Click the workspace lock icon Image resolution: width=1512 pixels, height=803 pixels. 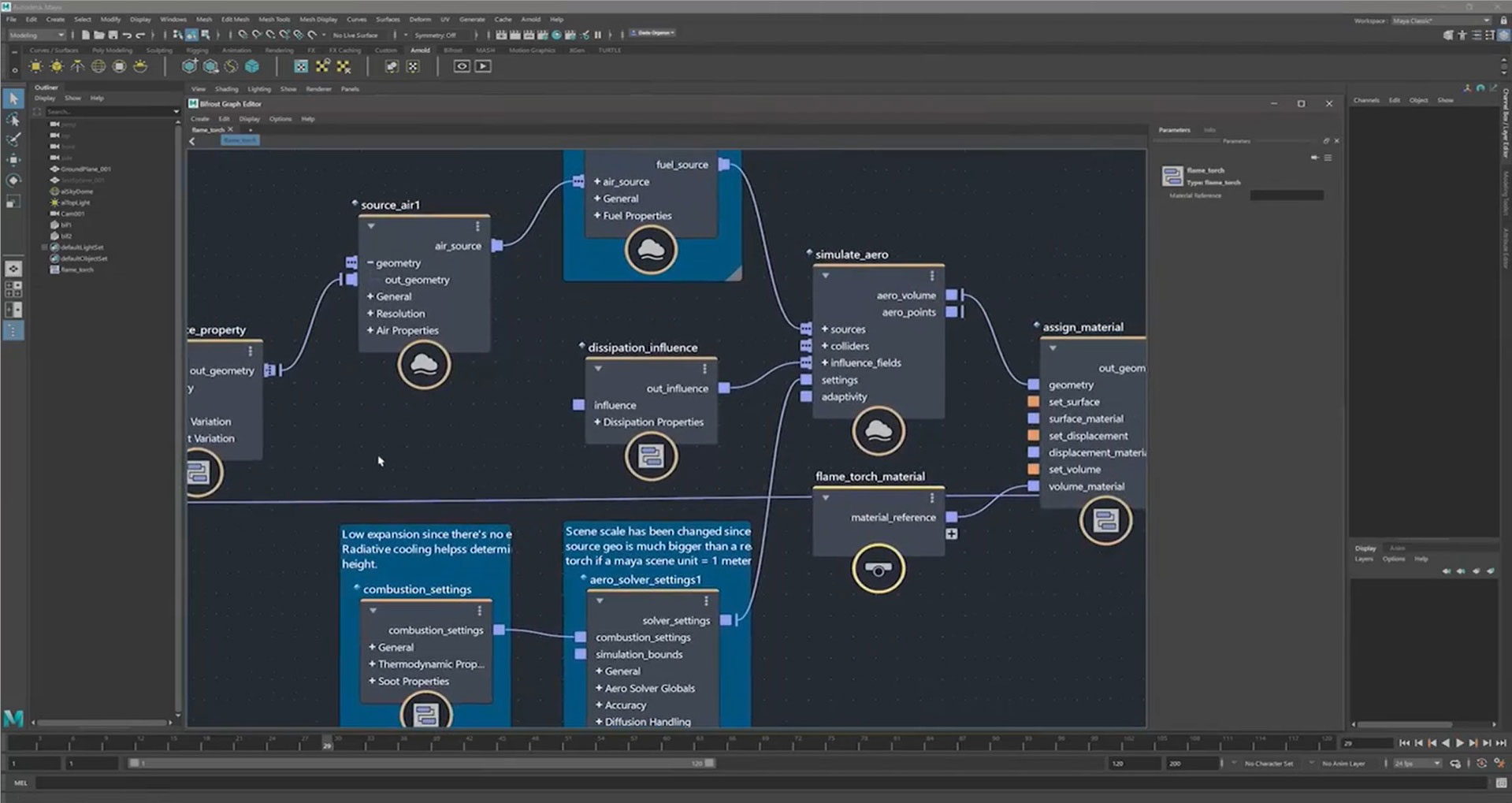[x=1503, y=20]
